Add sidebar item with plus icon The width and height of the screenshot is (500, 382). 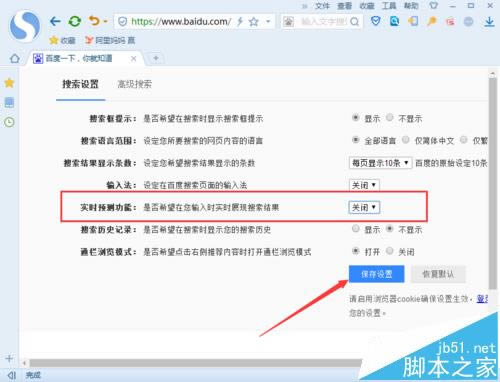click(x=9, y=359)
